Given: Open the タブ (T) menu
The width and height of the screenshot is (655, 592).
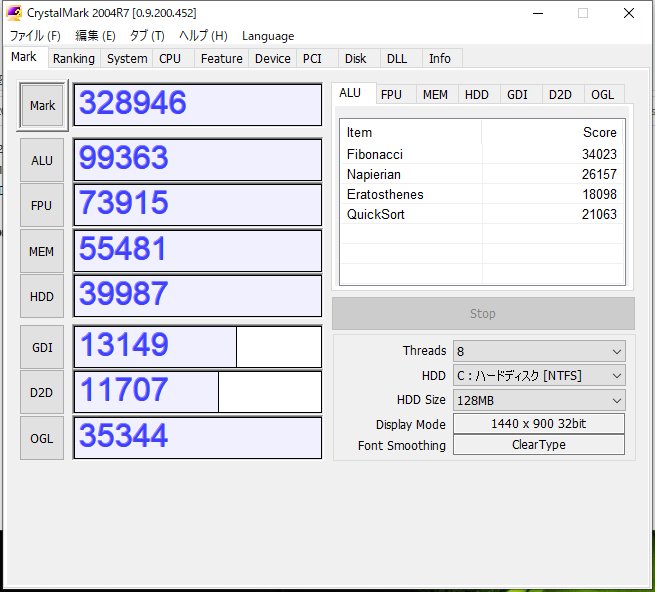Looking at the screenshot, I should pyautogui.click(x=147, y=36).
